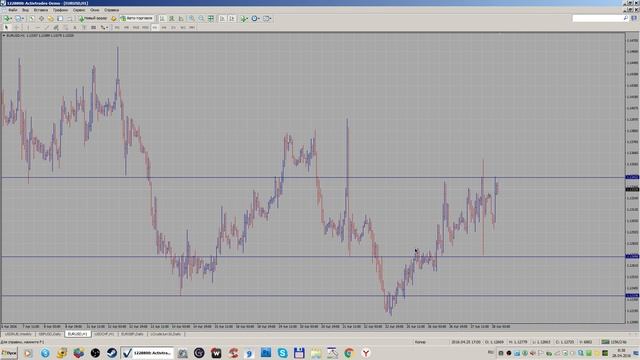Select the horizontal line drawing tool
This screenshot has width=640, height=360.
[38, 27]
